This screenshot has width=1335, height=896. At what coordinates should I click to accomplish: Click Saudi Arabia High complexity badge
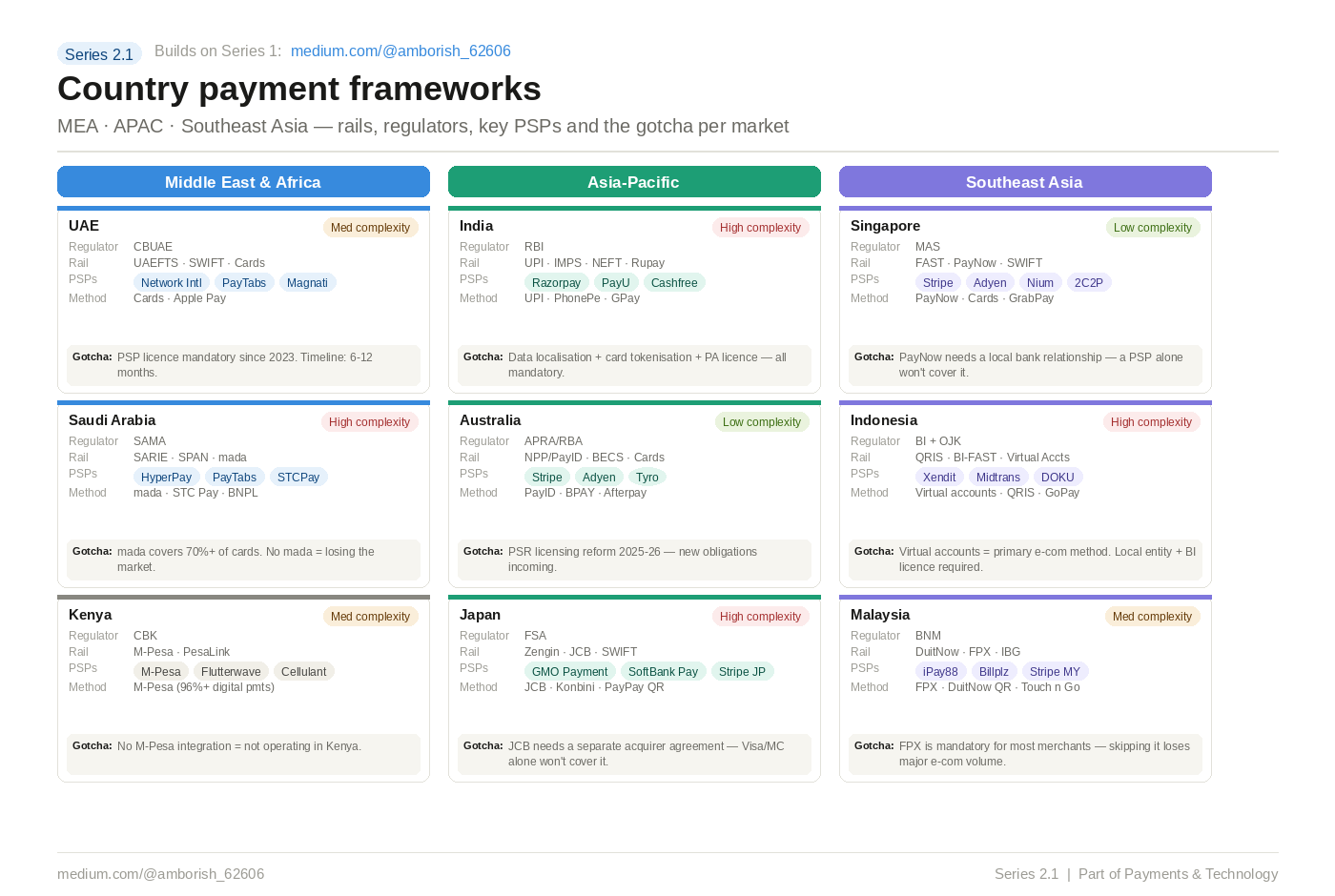tap(369, 422)
